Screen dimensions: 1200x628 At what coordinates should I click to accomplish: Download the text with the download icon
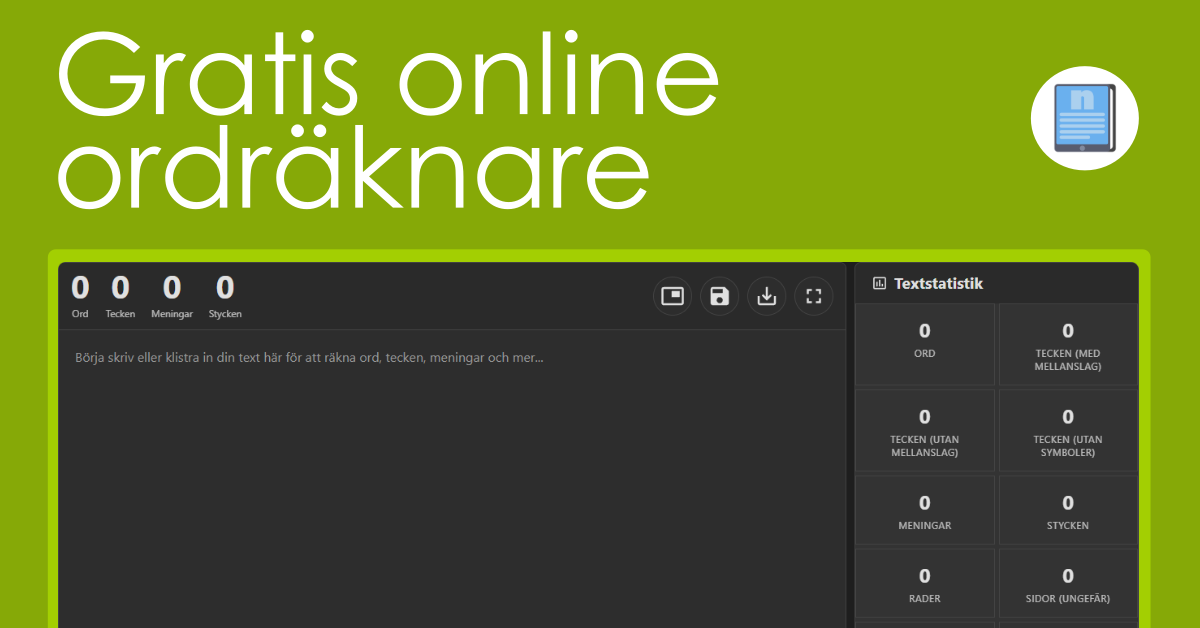766,296
